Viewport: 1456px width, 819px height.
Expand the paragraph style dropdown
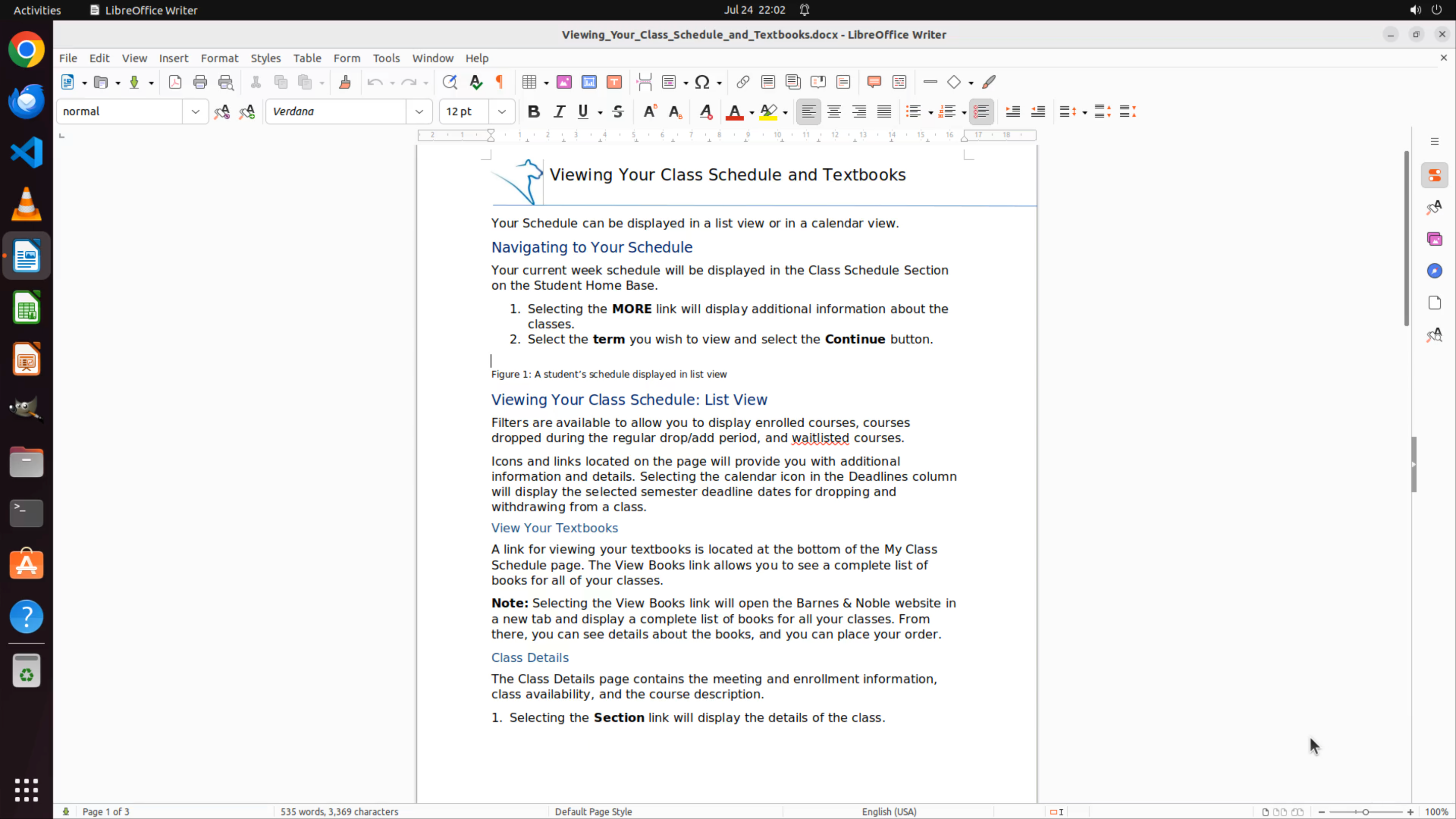click(x=196, y=111)
